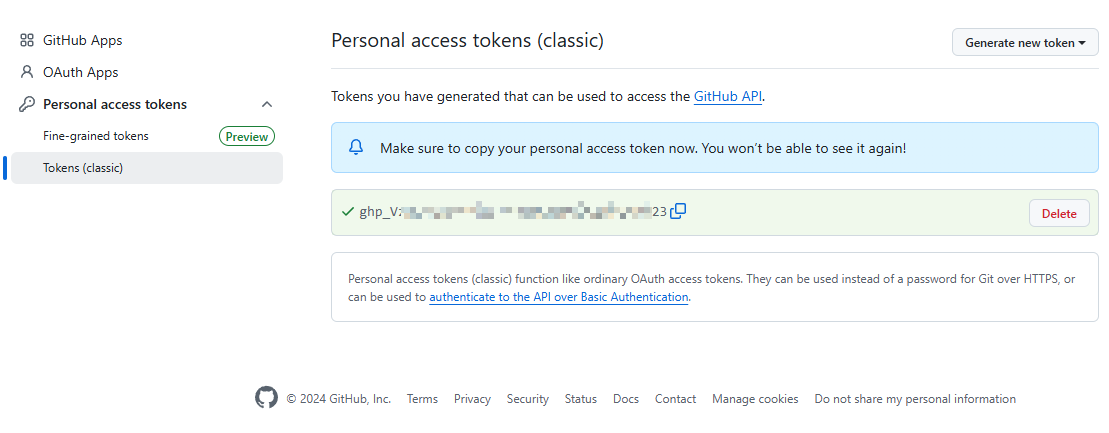This screenshot has width=1109, height=433.
Task: Click the key icon beside Personal access tokens
Action: point(27,104)
